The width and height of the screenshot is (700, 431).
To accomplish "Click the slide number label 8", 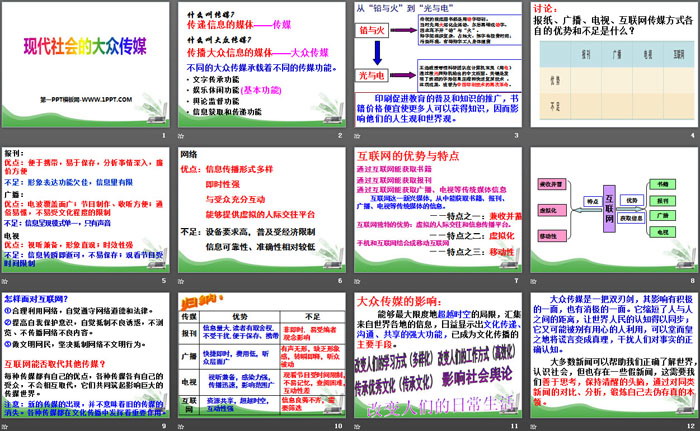I will [x=693, y=281].
